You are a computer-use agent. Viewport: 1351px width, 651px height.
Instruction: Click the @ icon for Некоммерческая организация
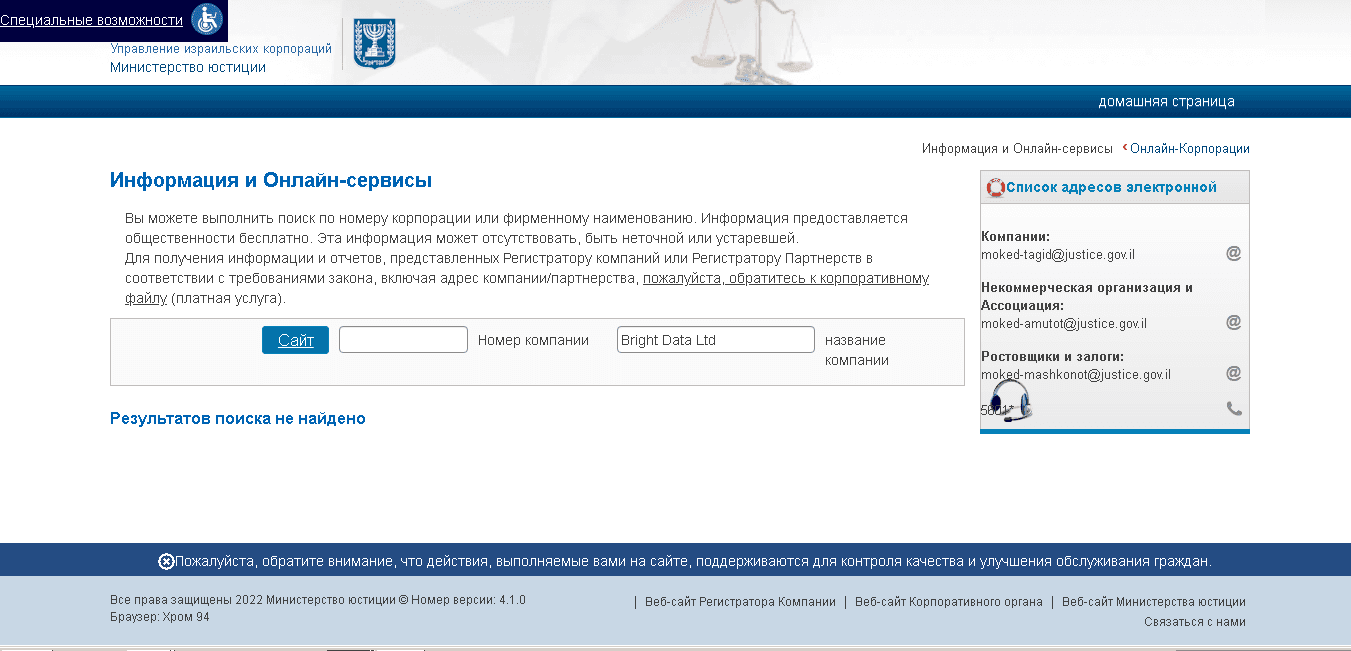pyautogui.click(x=1233, y=322)
